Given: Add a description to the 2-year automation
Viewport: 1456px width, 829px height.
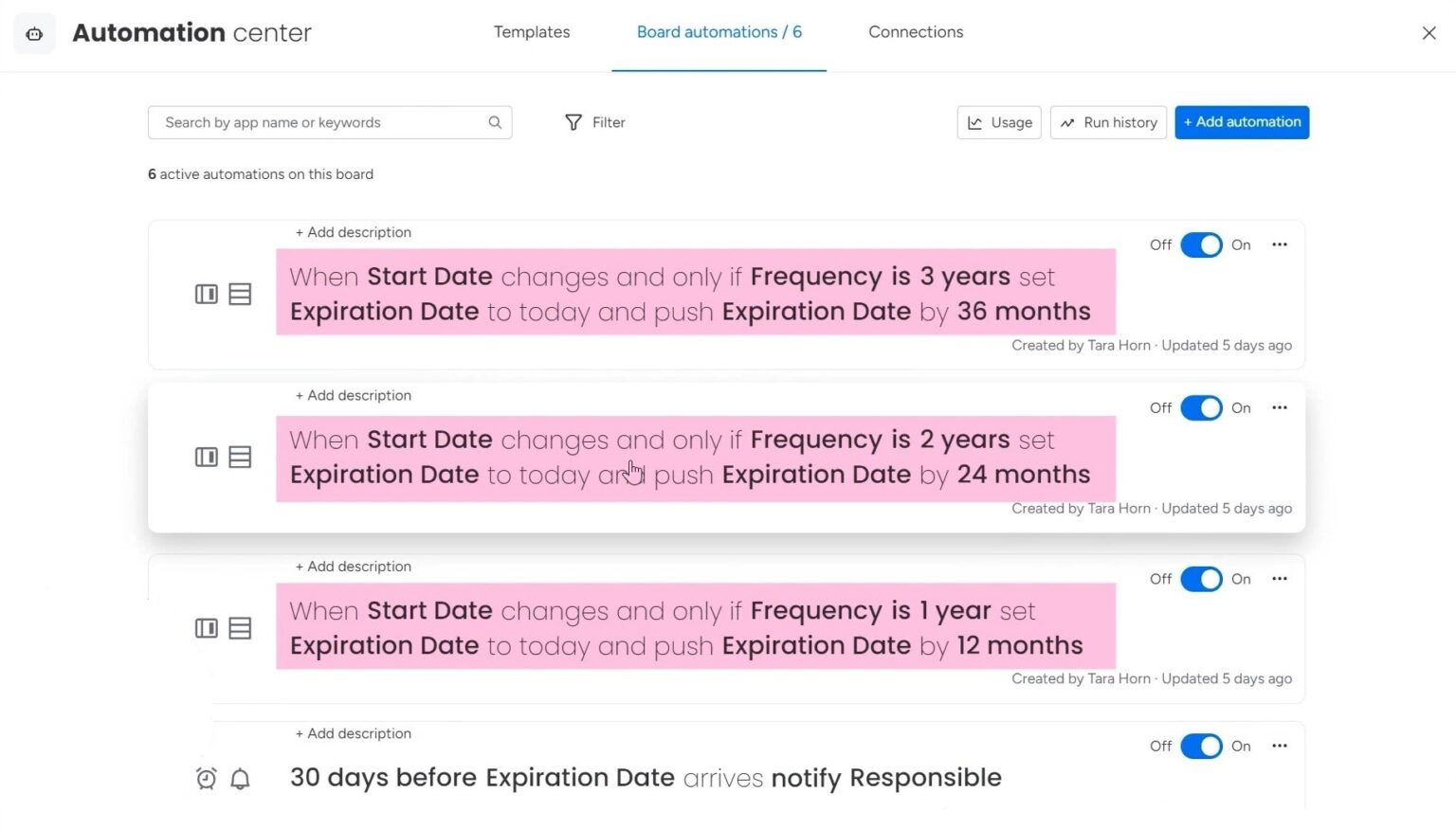Looking at the screenshot, I should tap(354, 395).
